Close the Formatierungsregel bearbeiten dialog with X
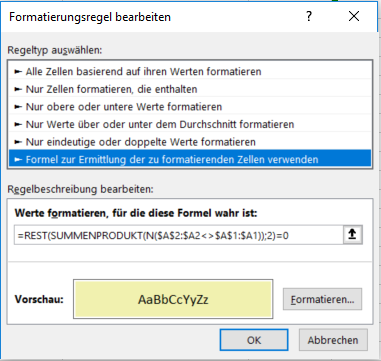 click(354, 16)
